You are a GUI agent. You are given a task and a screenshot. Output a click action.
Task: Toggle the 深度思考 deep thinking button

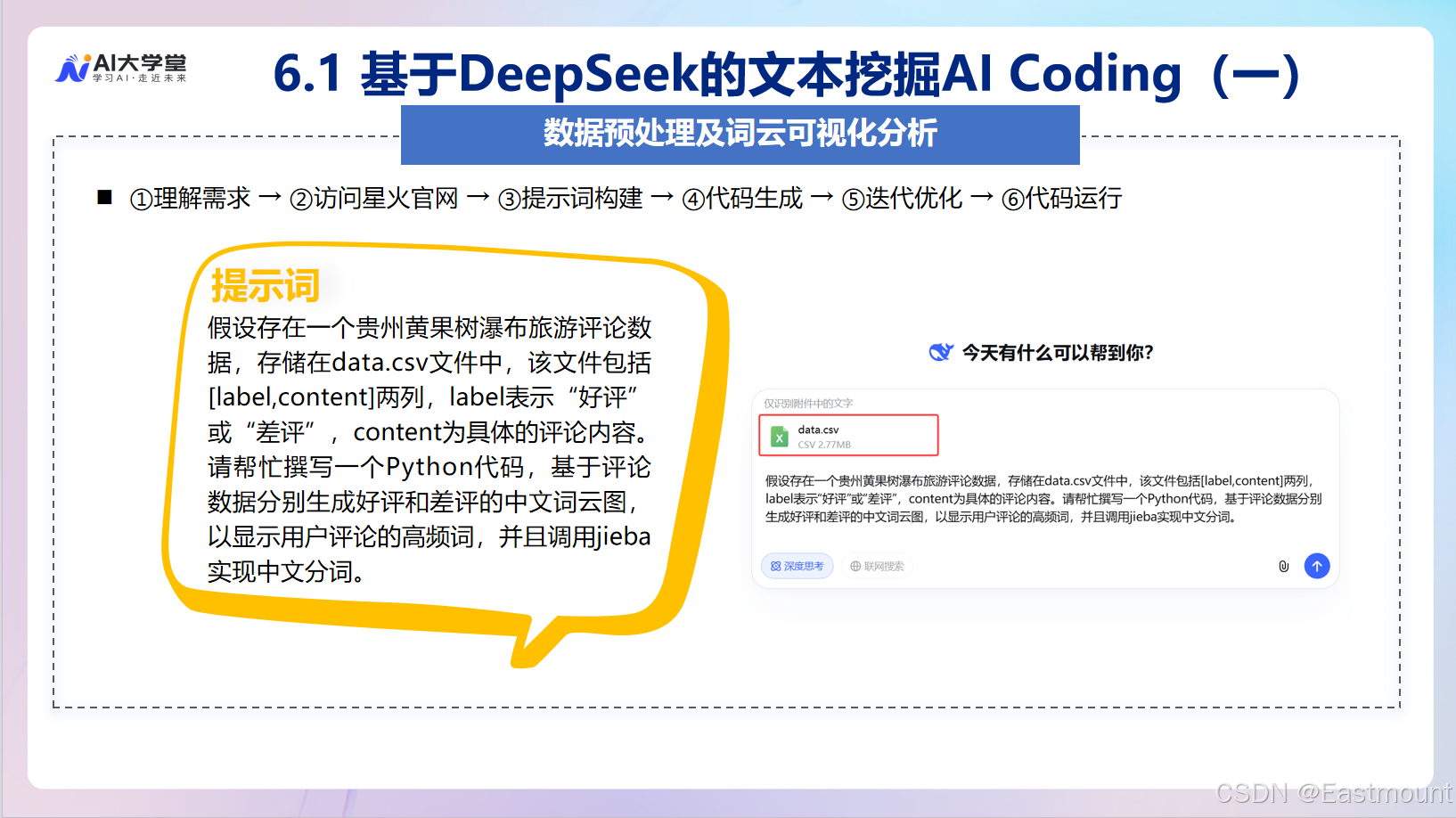coord(798,566)
